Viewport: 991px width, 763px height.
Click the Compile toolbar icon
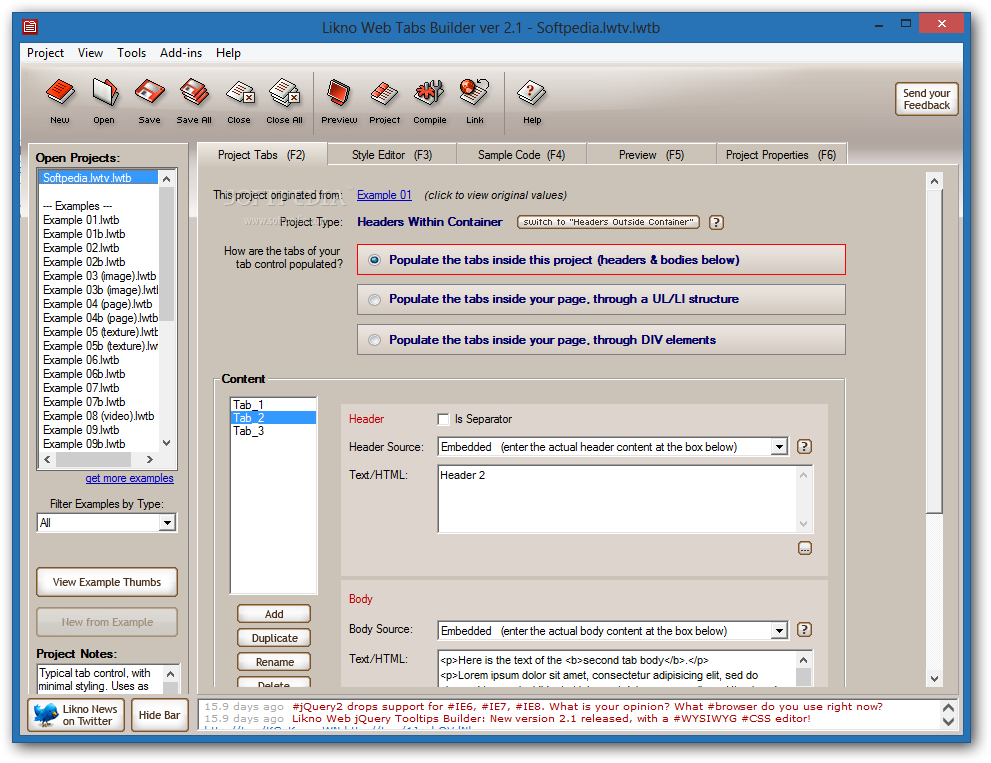430,101
